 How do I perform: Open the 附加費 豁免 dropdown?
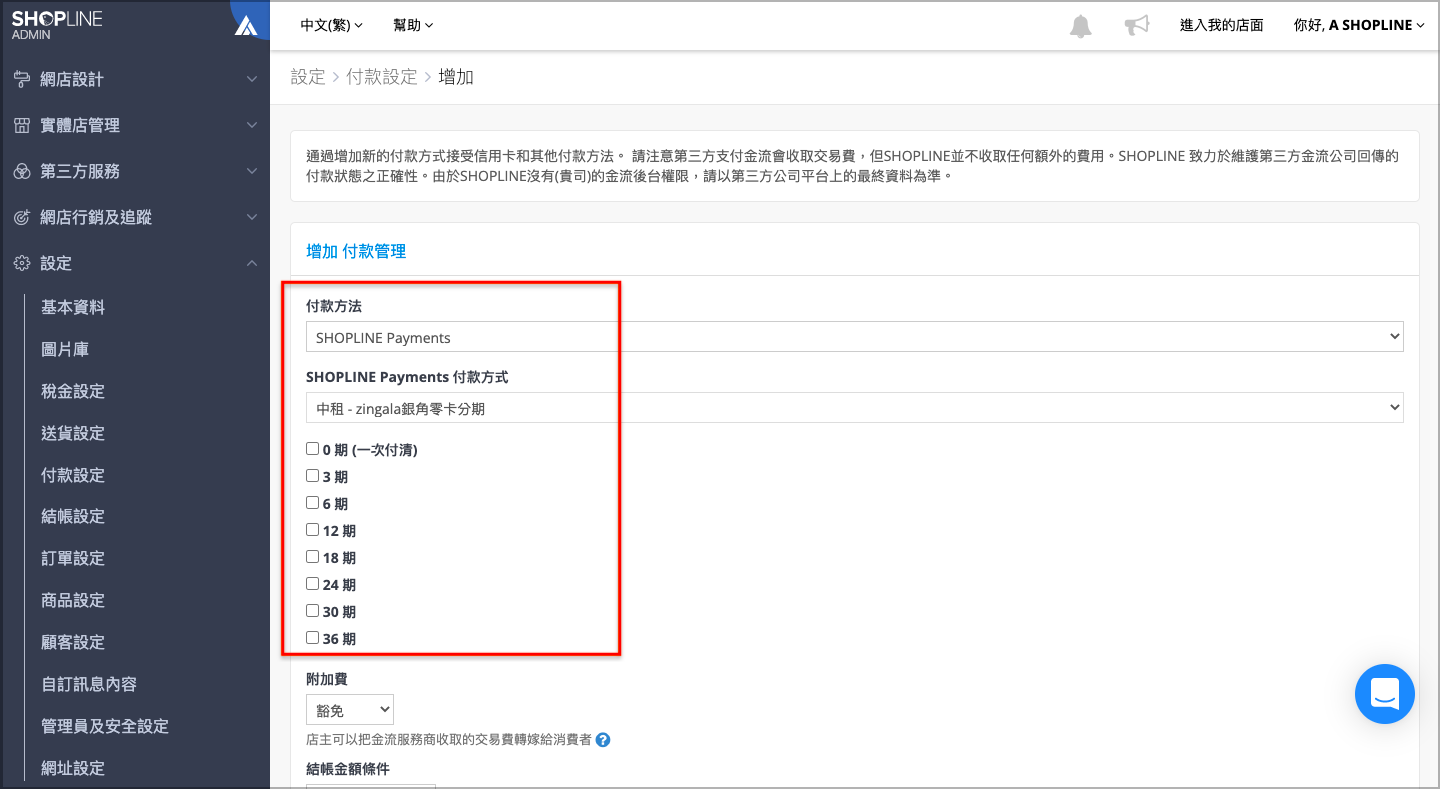[x=349, y=709]
